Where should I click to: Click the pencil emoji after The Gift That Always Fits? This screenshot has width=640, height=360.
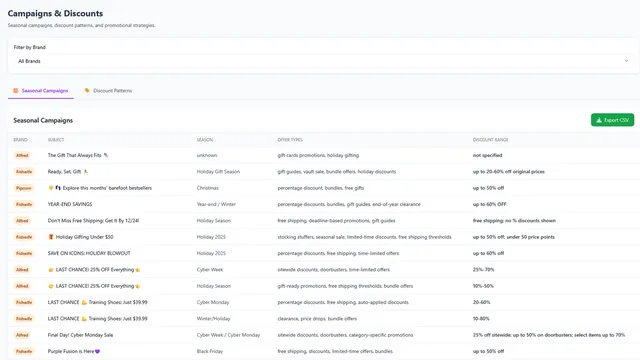tap(106, 155)
